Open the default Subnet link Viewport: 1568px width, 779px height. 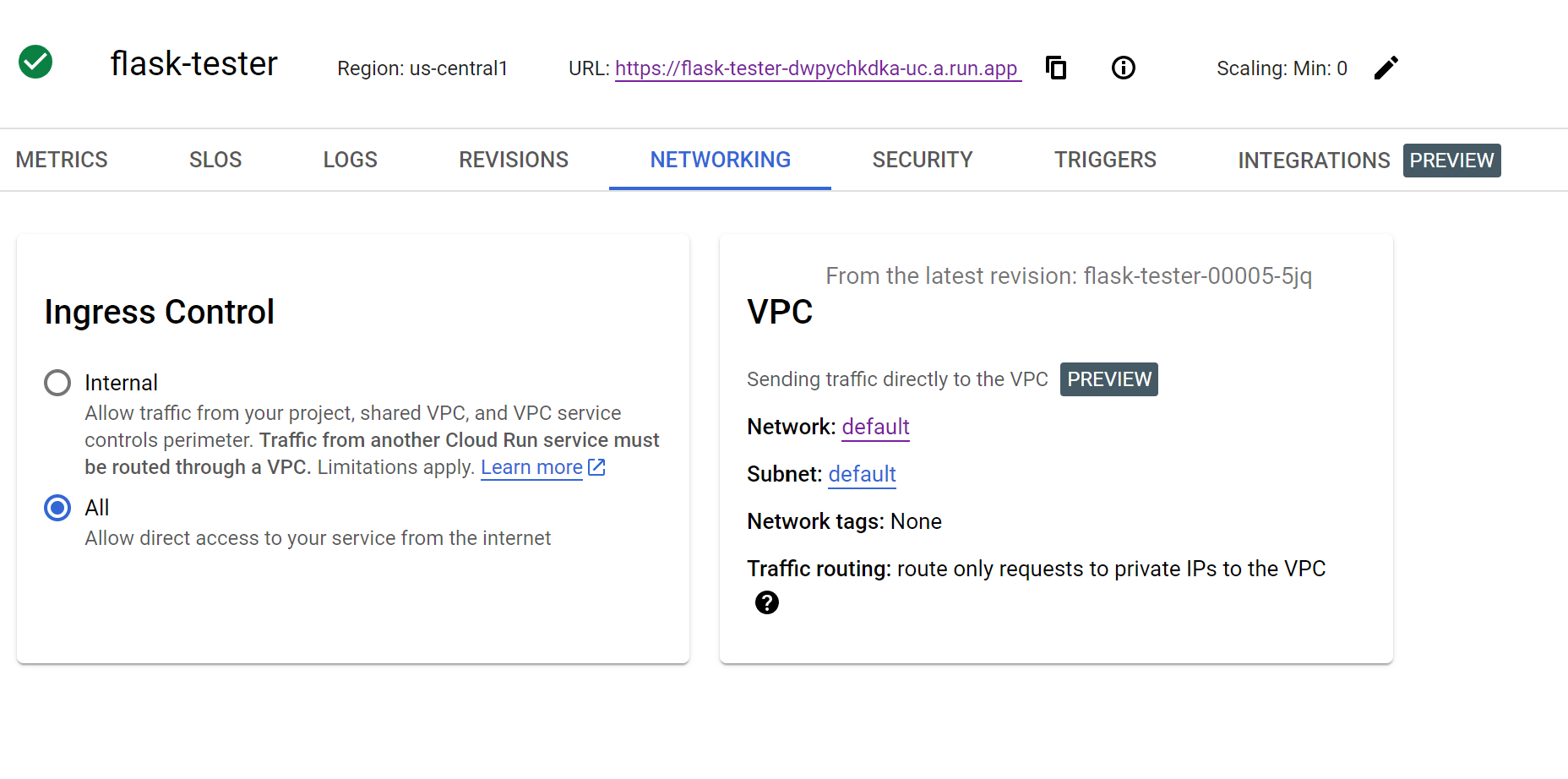tap(862, 474)
